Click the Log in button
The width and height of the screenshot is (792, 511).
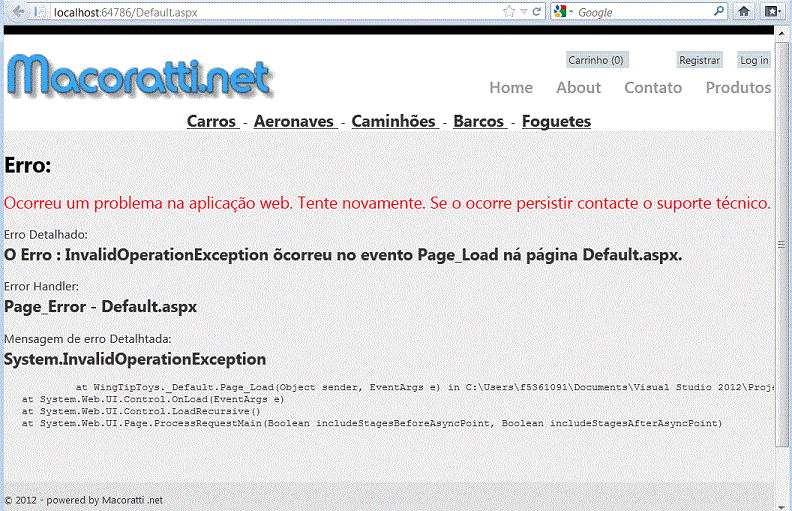pyautogui.click(x=754, y=60)
